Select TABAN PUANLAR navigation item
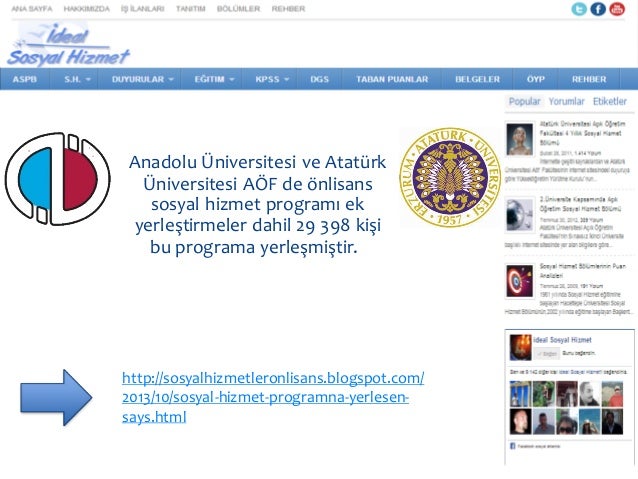Viewport: 638px width, 479px height. (x=392, y=79)
